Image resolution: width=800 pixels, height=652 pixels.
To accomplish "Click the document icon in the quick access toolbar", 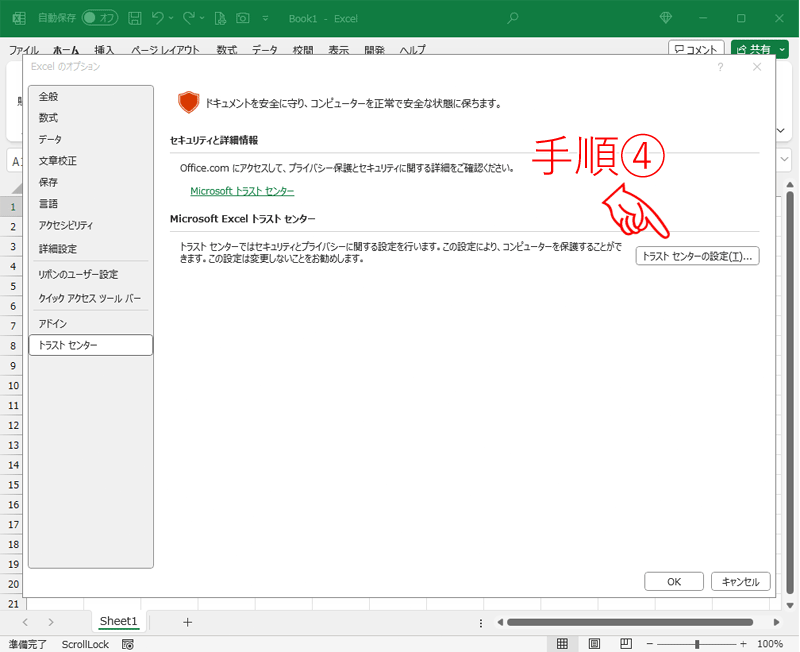I will click(220, 18).
